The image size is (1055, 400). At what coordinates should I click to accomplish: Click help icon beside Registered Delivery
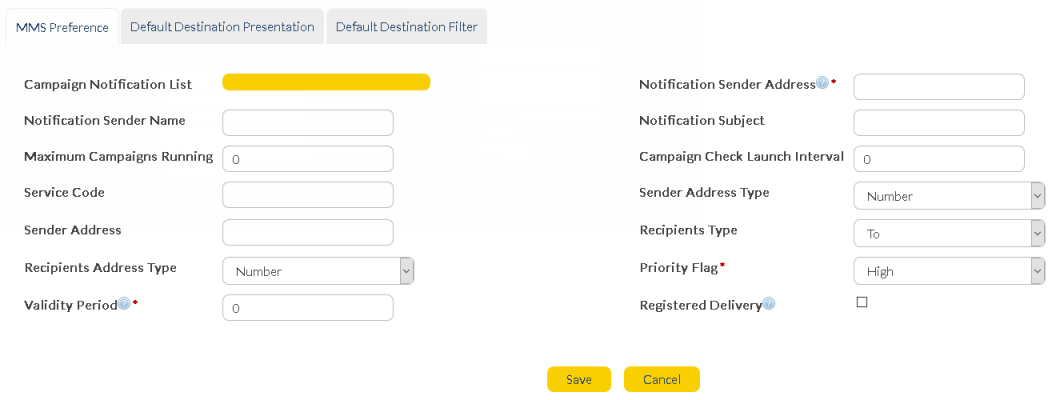coord(769,304)
